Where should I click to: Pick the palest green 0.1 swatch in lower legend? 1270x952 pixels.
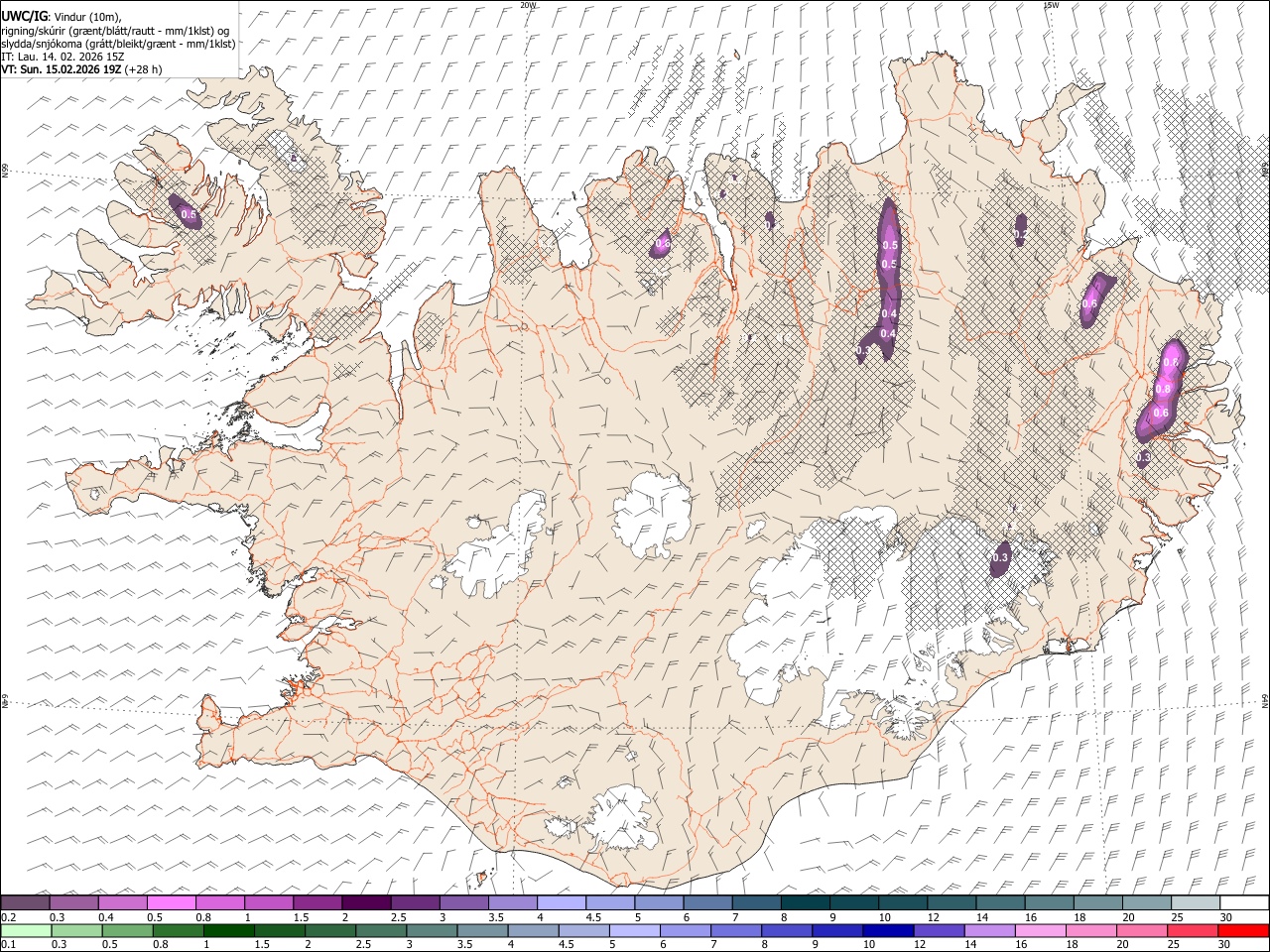pyautogui.click(x=27, y=930)
